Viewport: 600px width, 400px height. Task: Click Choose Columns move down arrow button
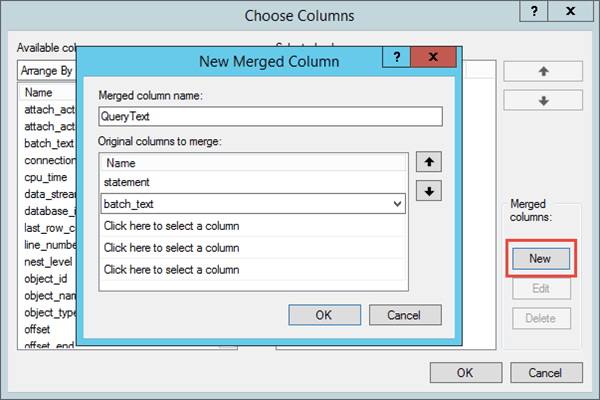point(543,100)
